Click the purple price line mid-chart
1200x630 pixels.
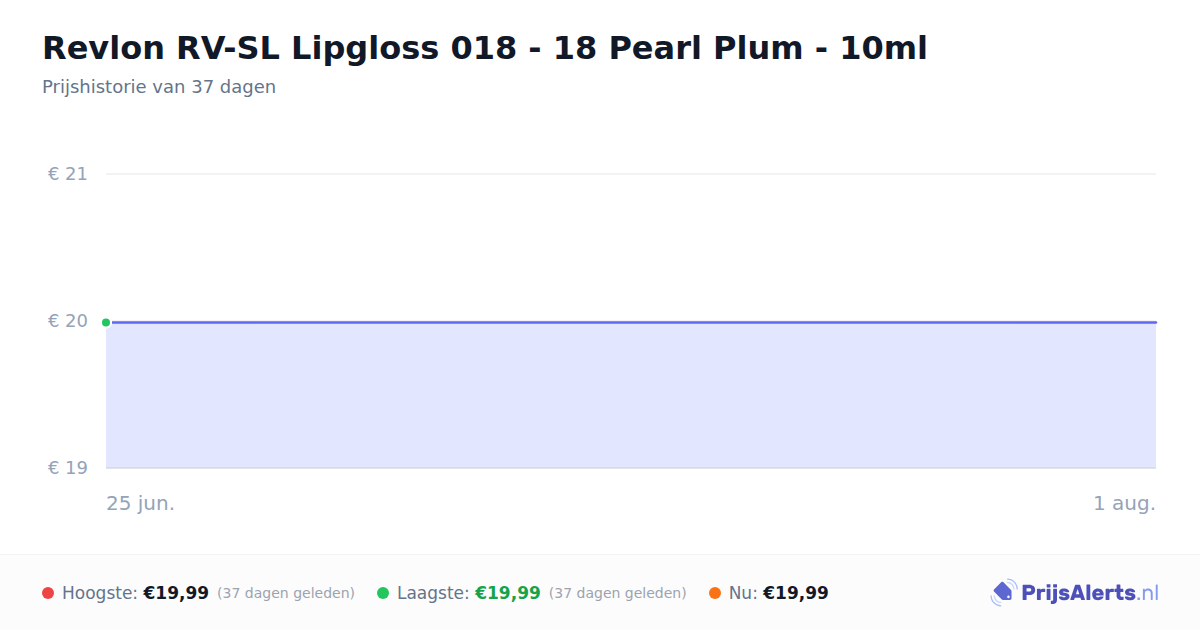(x=631, y=322)
